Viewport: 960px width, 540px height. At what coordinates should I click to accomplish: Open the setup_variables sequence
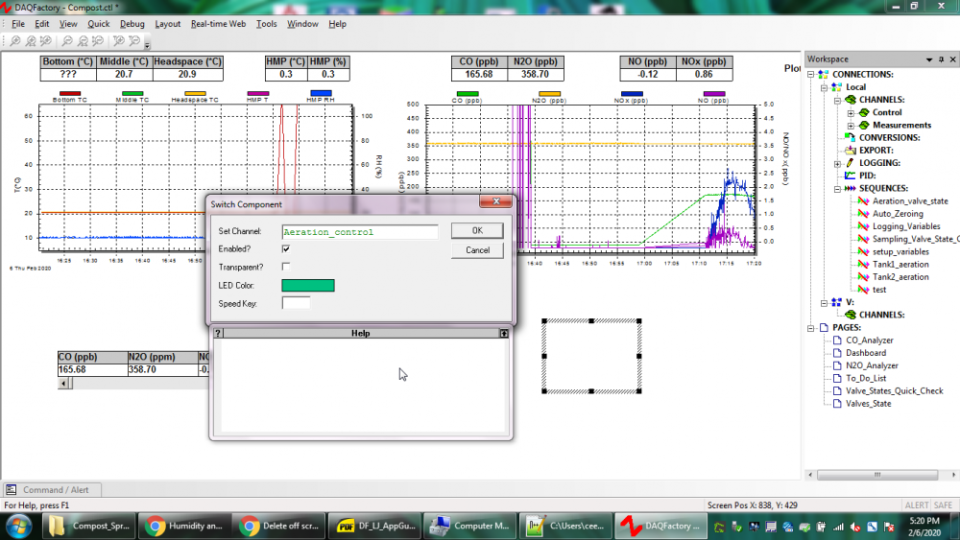[900, 252]
